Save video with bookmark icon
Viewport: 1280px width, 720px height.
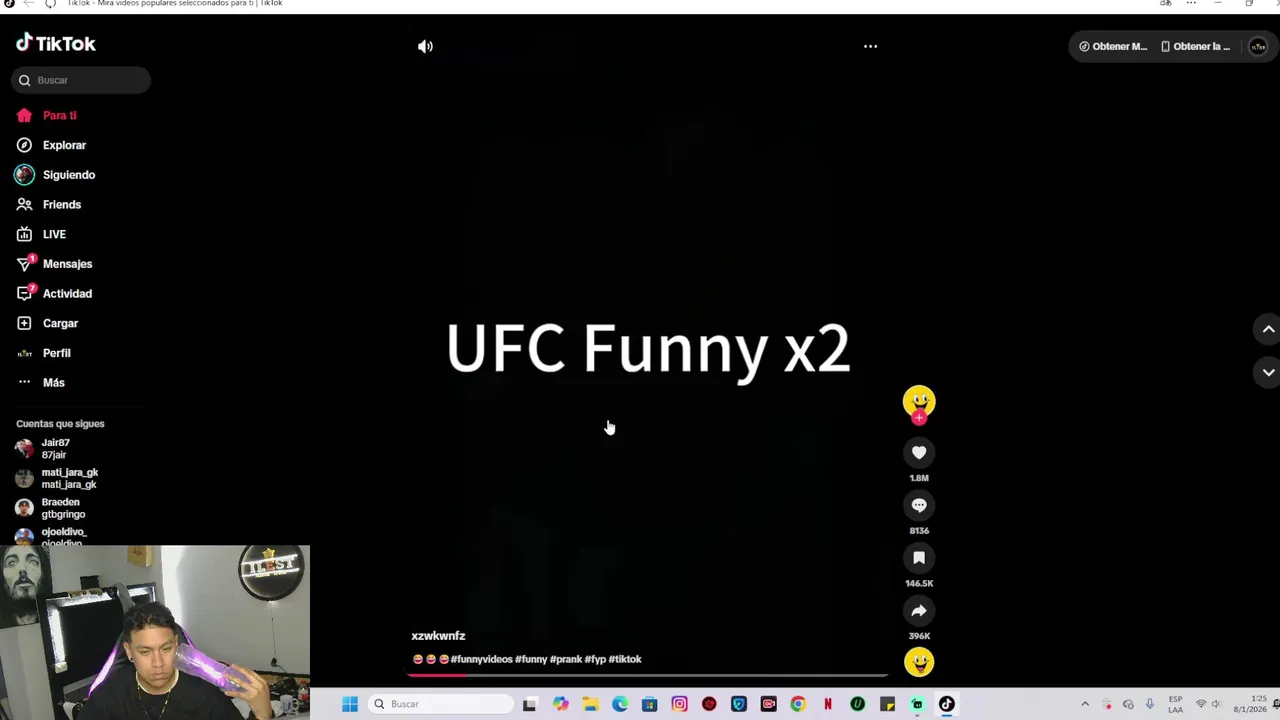click(x=919, y=558)
